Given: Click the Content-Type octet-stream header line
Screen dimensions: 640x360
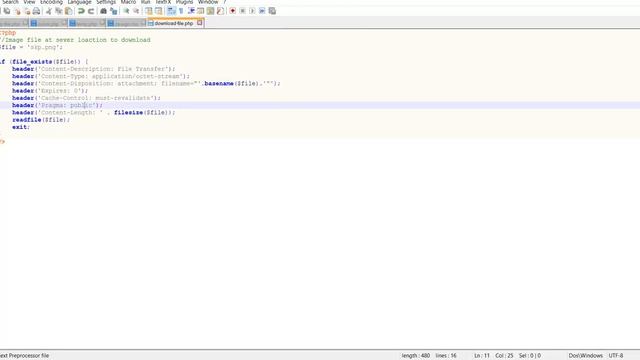Looking at the screenshot, I should click(101, 76).
